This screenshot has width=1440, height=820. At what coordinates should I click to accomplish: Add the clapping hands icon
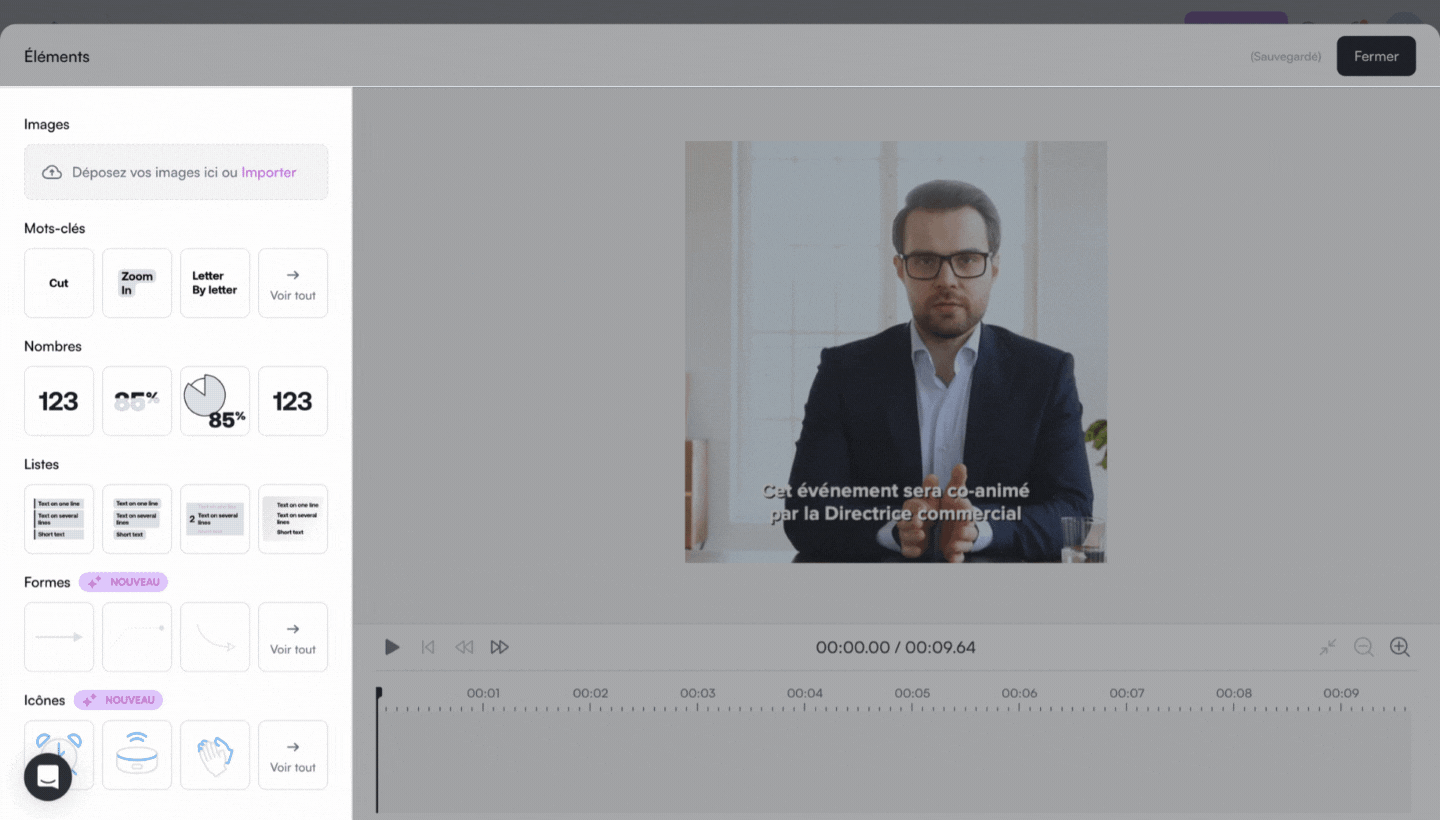click(x=215, y=755)
